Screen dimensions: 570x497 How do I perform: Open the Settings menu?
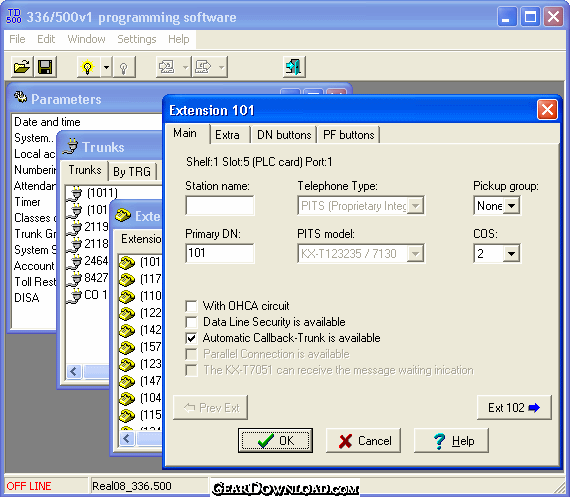tap(137, 39)
